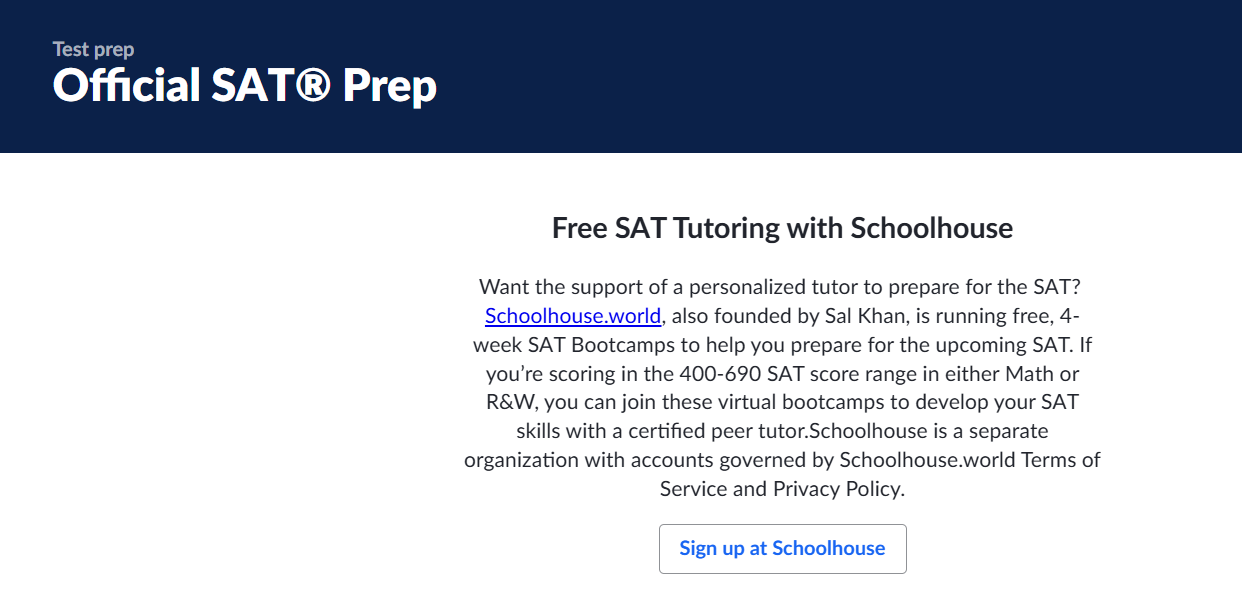Screen dimensions: 1242x603
Task: Click the Free SAT Tutoring with Schoolhouse heading
Action: [782, 228]
